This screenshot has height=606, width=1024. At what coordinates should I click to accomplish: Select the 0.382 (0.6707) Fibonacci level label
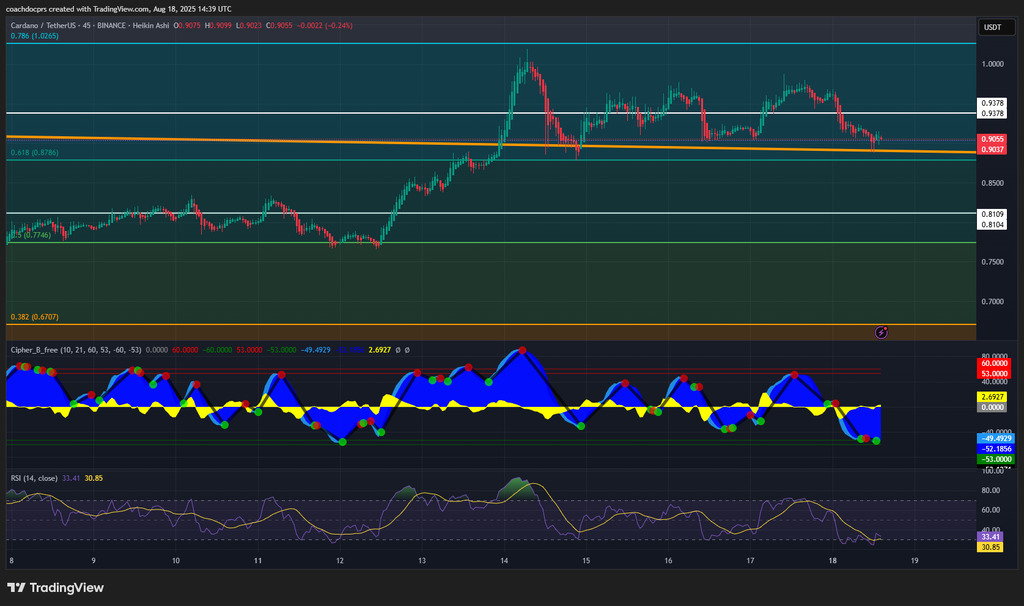(x=34, y=317)
